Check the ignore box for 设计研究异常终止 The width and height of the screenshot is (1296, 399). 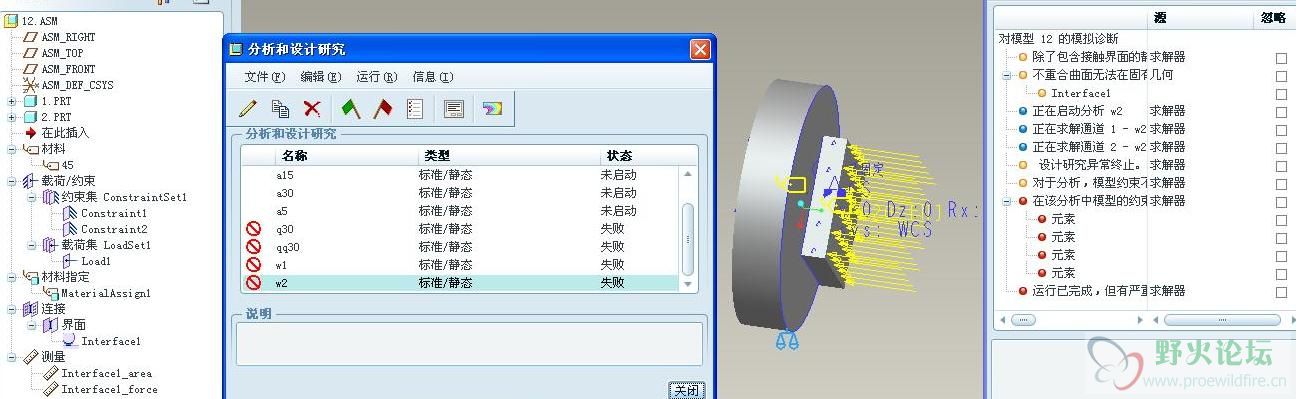point(1281,165)
